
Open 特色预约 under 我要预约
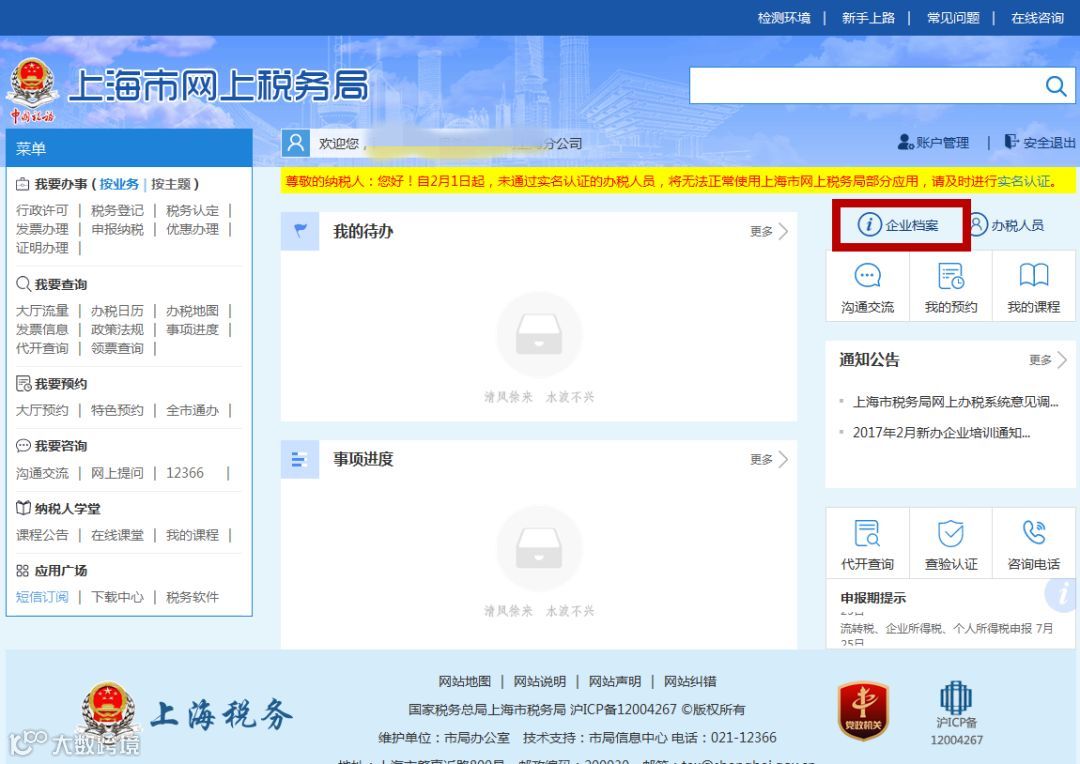117,411
